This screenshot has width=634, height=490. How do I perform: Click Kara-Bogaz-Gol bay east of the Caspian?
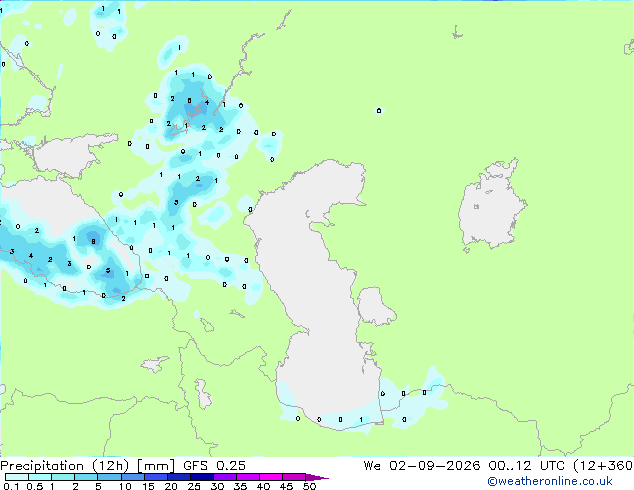[375, 306]
